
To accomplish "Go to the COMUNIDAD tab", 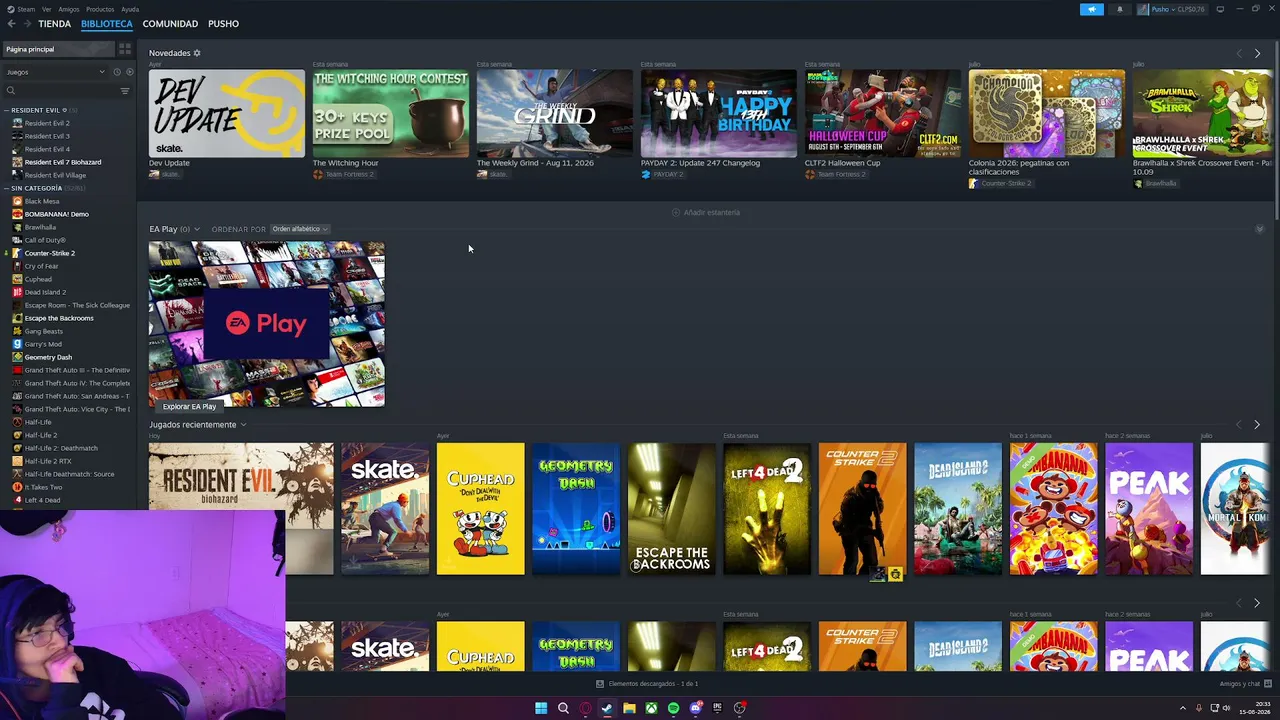I will point(170,23).
